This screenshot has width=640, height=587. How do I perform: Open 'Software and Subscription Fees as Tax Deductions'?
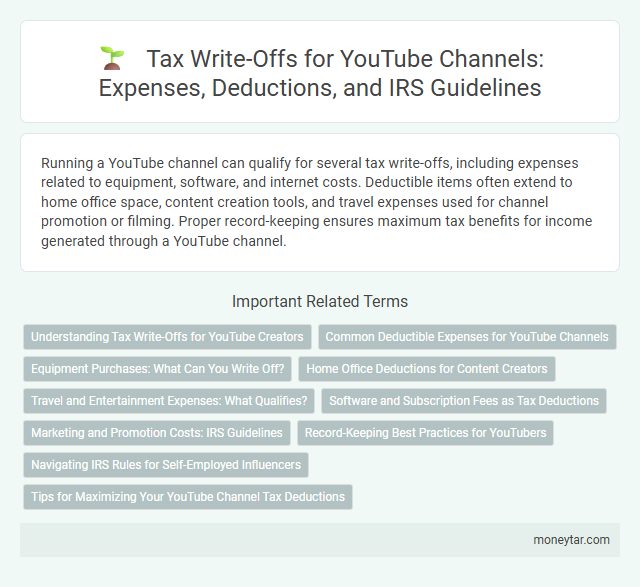coord(464,401)
